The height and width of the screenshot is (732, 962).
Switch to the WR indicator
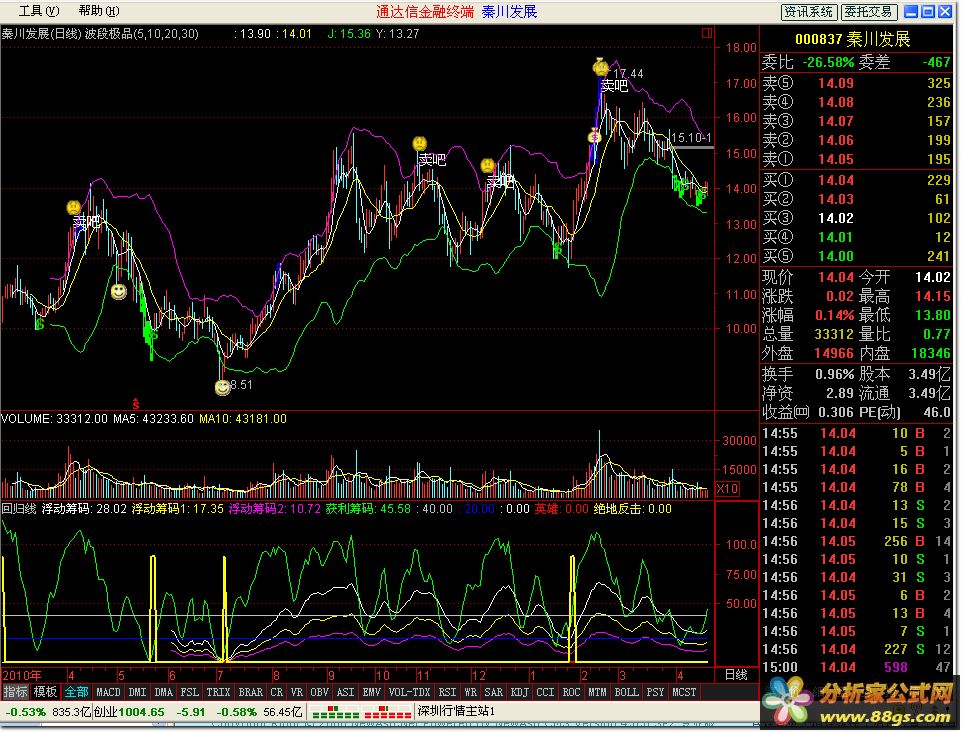click(471, 692)
